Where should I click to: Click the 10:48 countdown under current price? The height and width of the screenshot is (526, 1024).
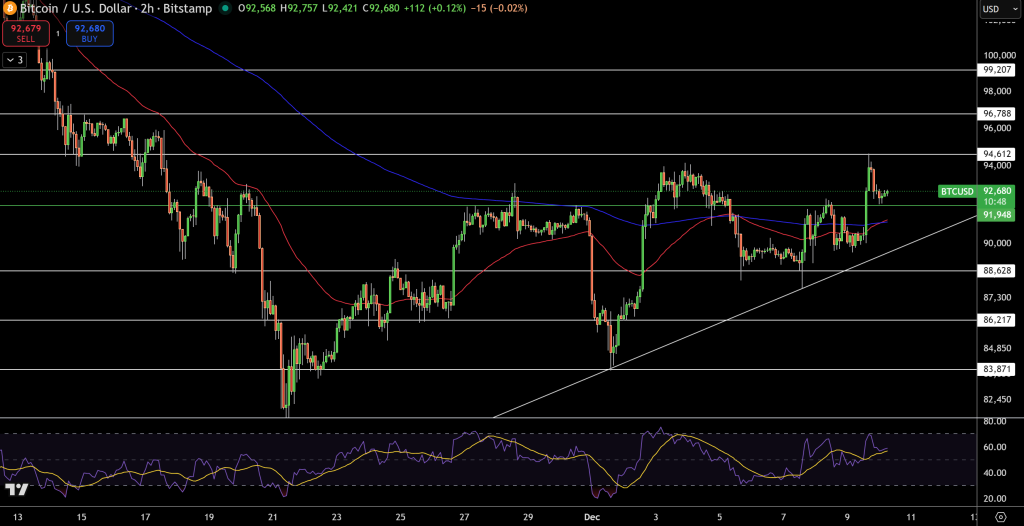pos(997,202)
